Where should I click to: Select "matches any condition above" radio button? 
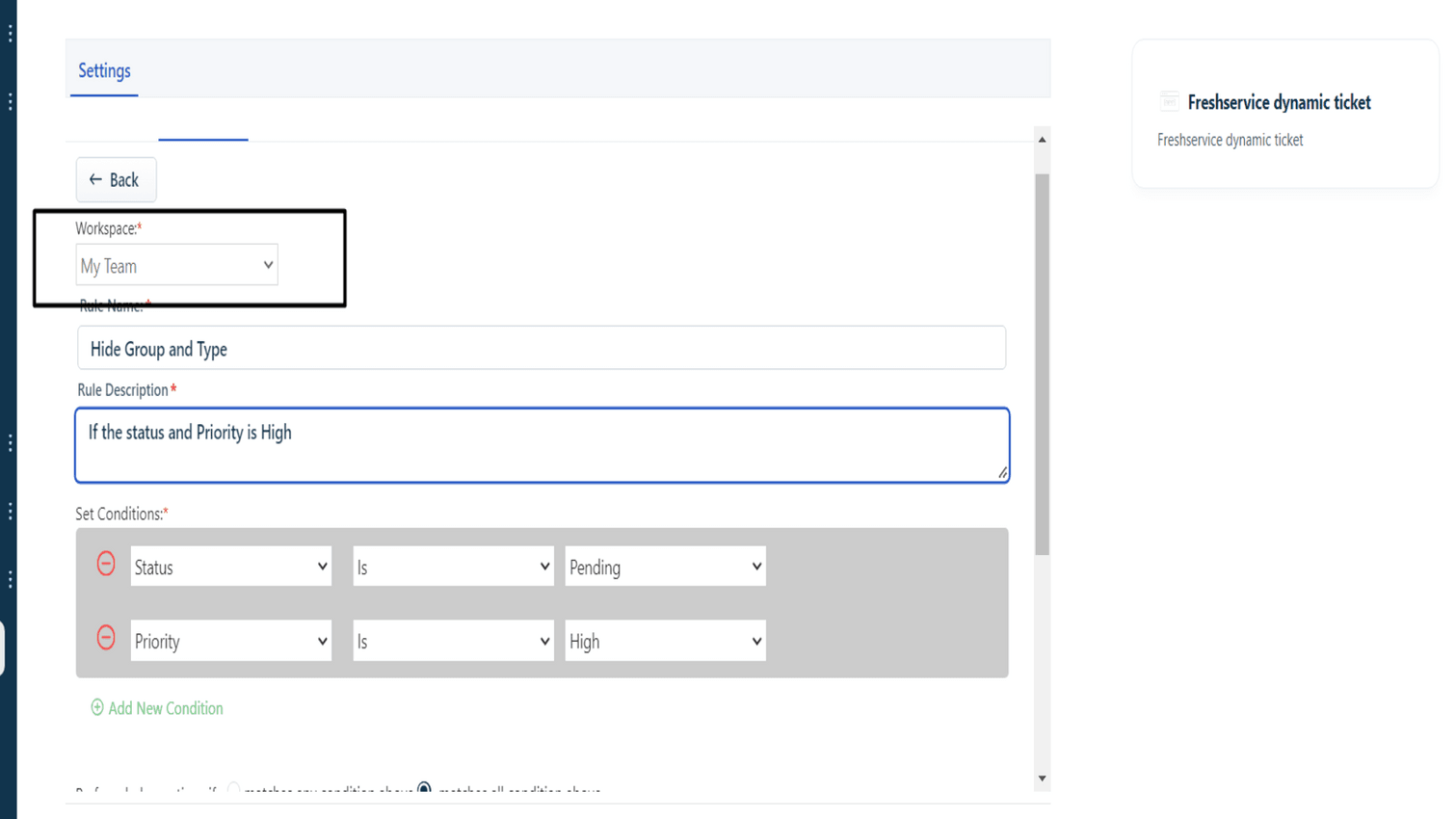click(x=232, y=790)
